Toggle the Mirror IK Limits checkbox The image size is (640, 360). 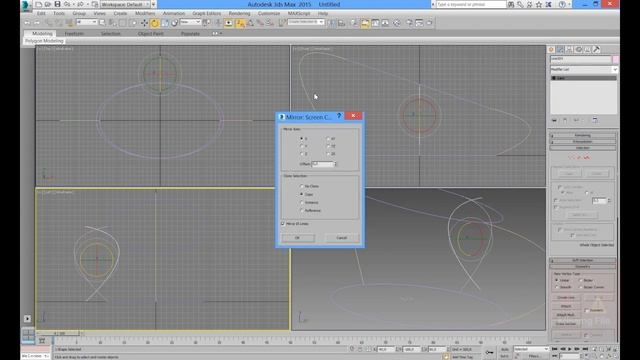pyautogui.click(x=283, y=224)
